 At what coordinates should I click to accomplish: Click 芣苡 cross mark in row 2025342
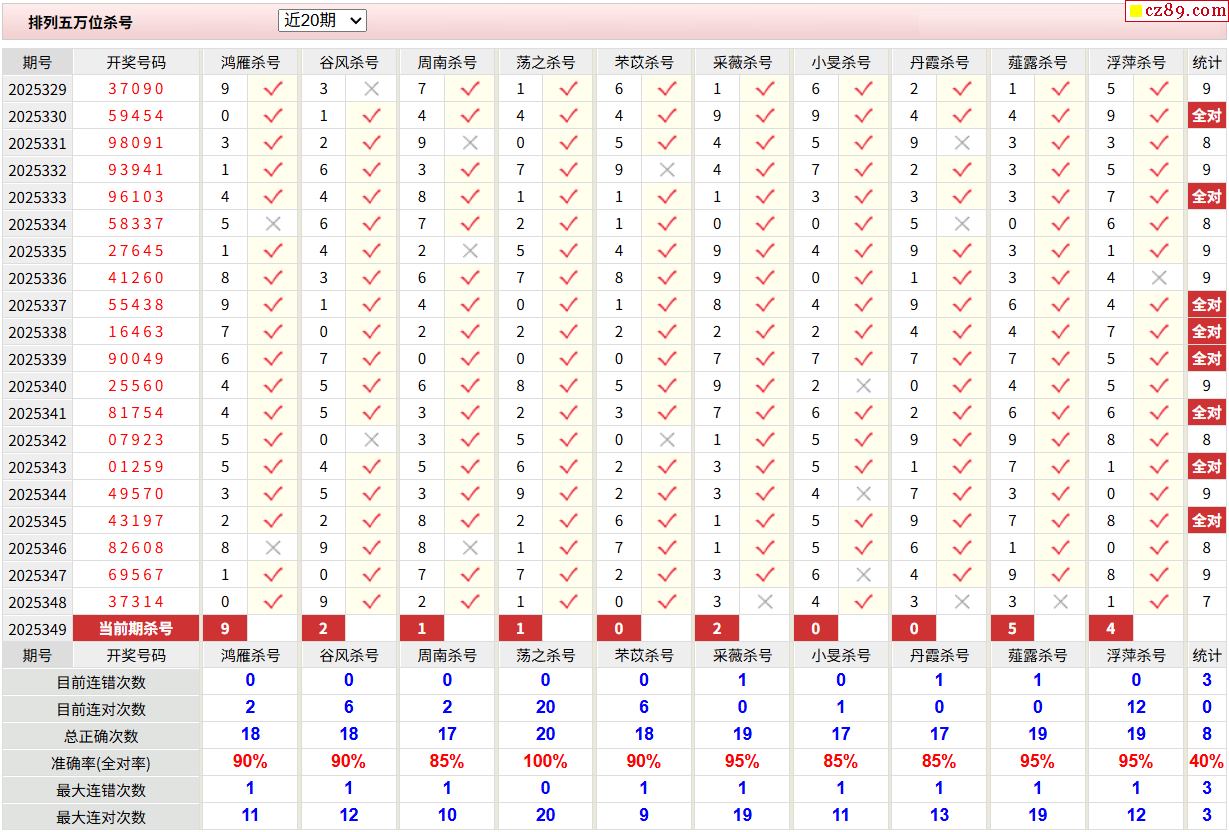pyautogui.click(x=667, y=440)
